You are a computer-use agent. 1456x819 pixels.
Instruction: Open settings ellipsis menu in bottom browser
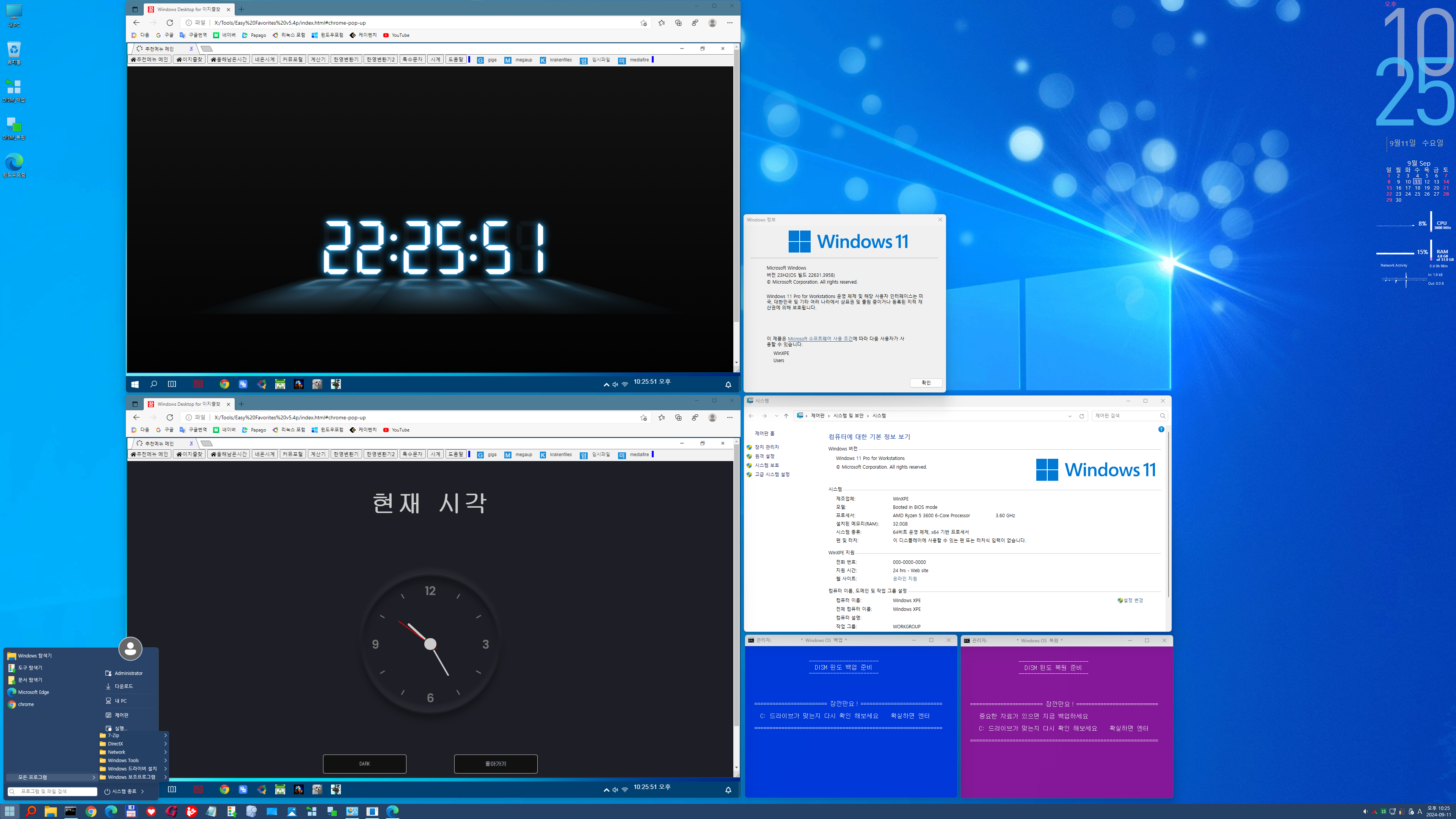pos(730,417)
